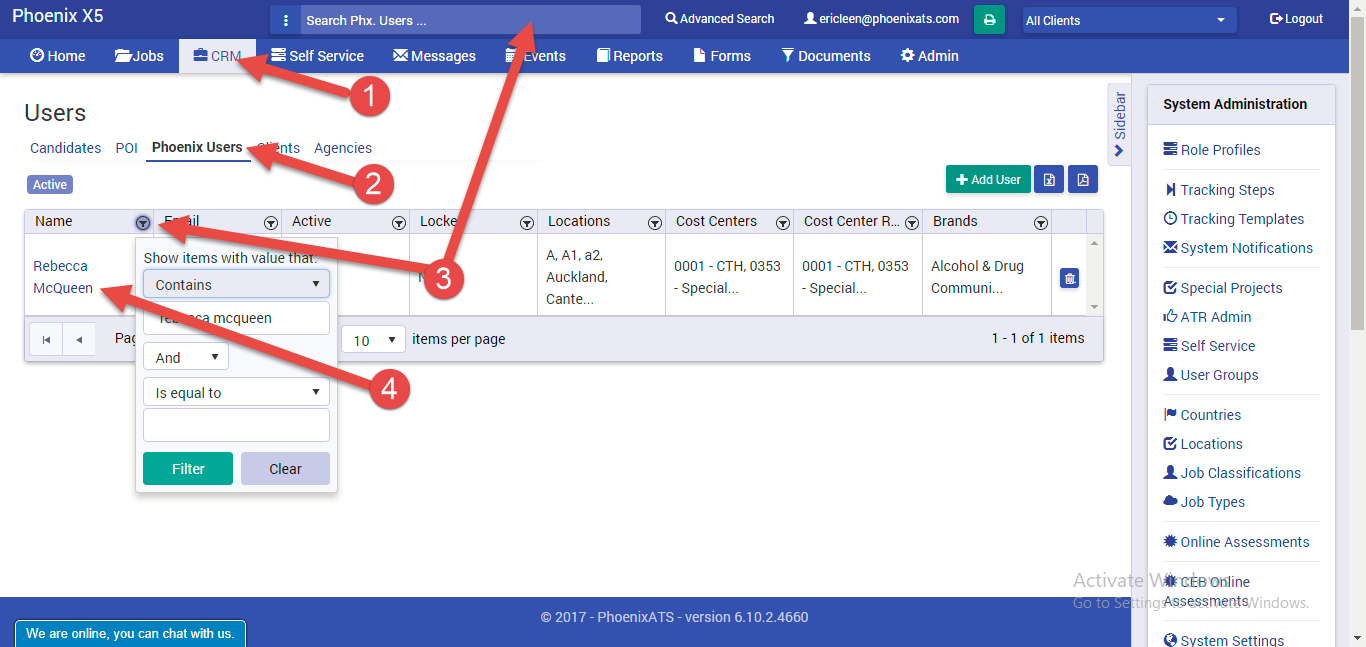
Task: Open the Tracking Steps link
Action: click(1219, 190)
